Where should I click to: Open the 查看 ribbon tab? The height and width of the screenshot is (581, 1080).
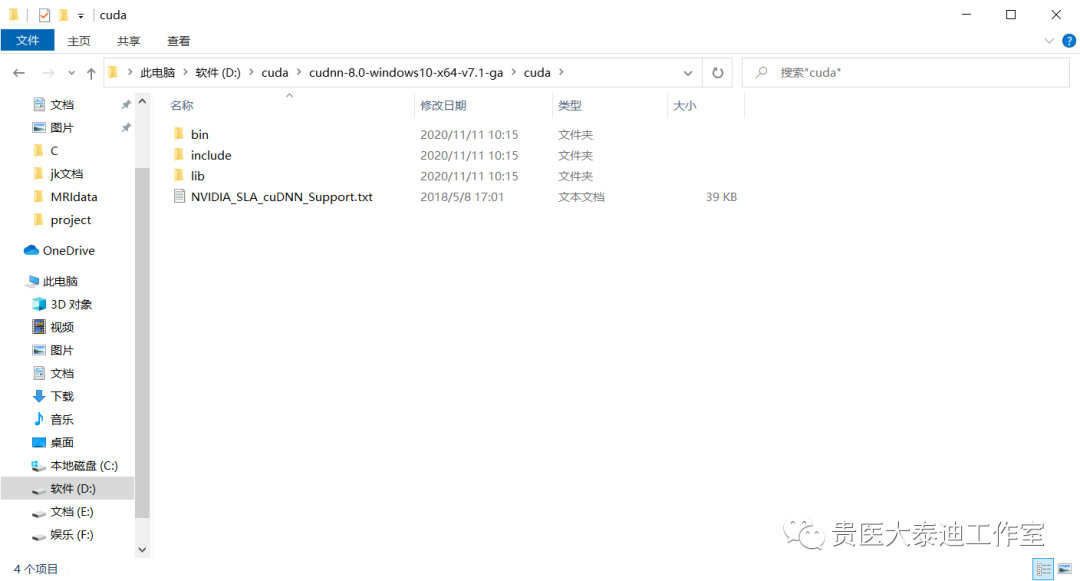(178, 41)
